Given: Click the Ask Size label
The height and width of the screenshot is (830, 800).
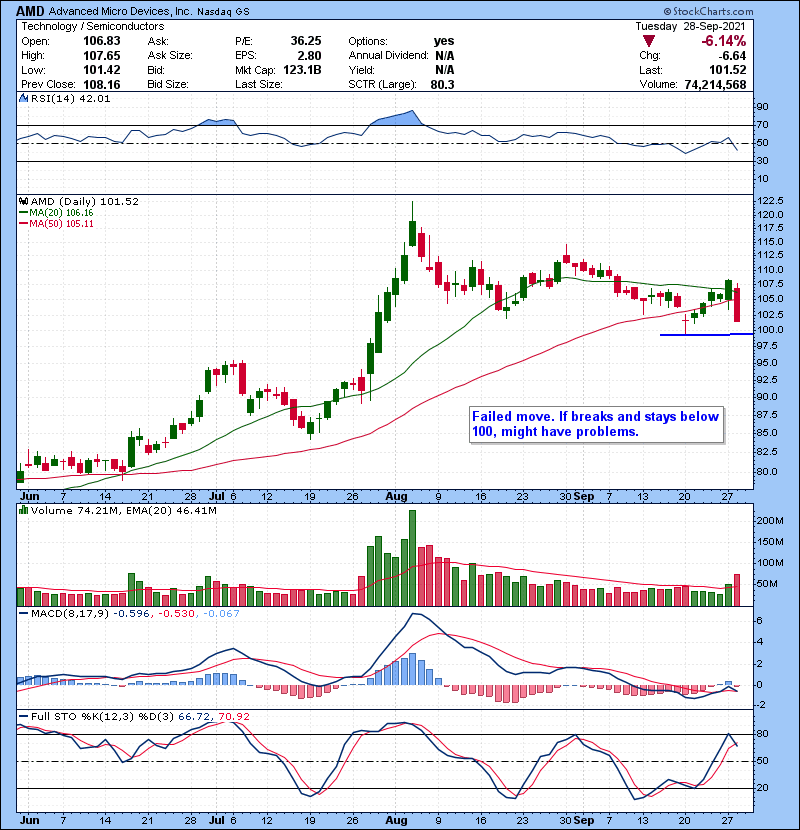Looking at the screenshot, I should [x=170, y=56].
